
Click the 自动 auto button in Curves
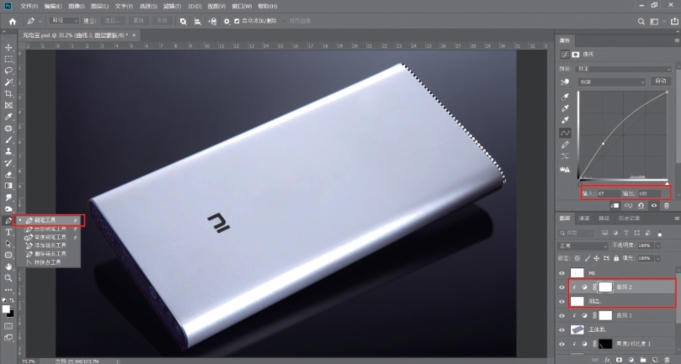tap(661, 81)
